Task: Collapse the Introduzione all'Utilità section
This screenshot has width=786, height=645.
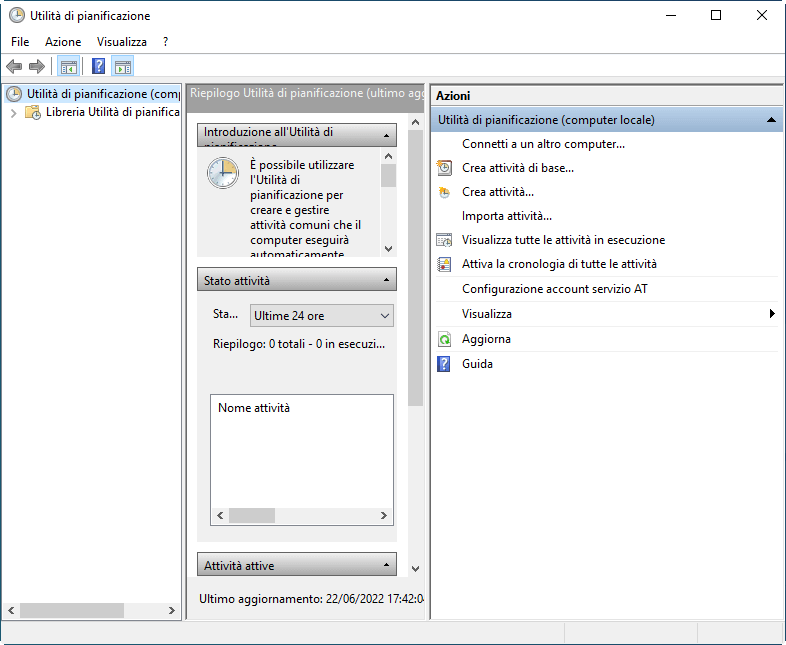Action: 385,135
